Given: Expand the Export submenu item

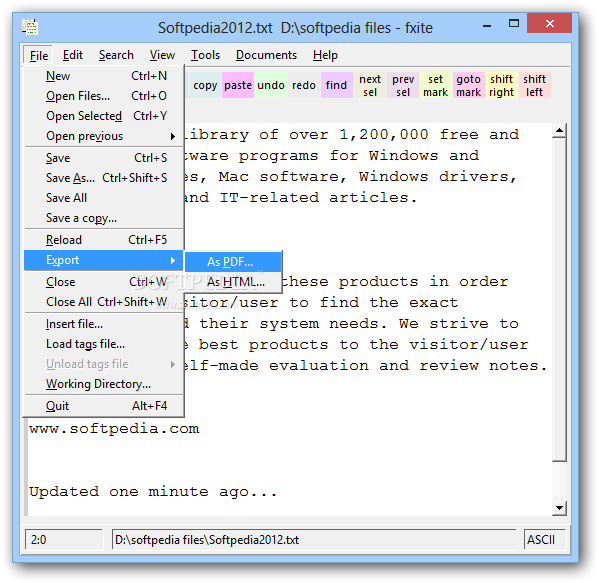Looking at the screenshot, I should pos(104,260).
